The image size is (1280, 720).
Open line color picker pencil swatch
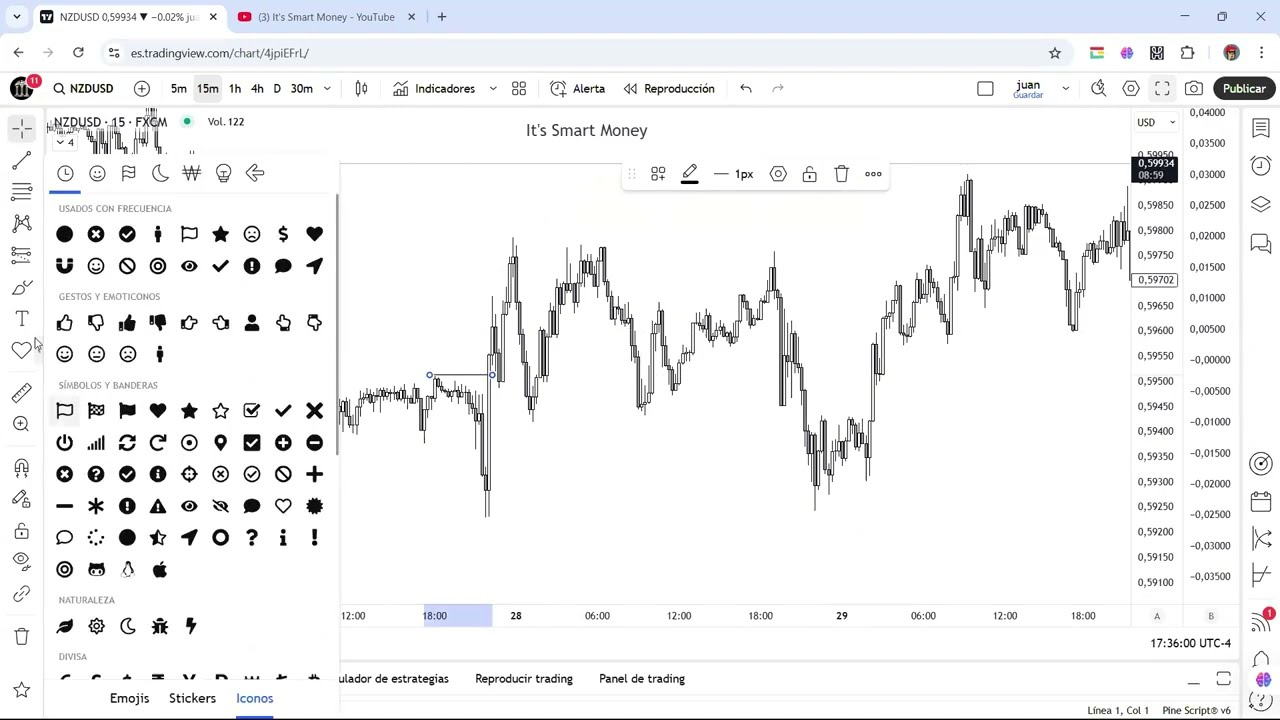689,174
